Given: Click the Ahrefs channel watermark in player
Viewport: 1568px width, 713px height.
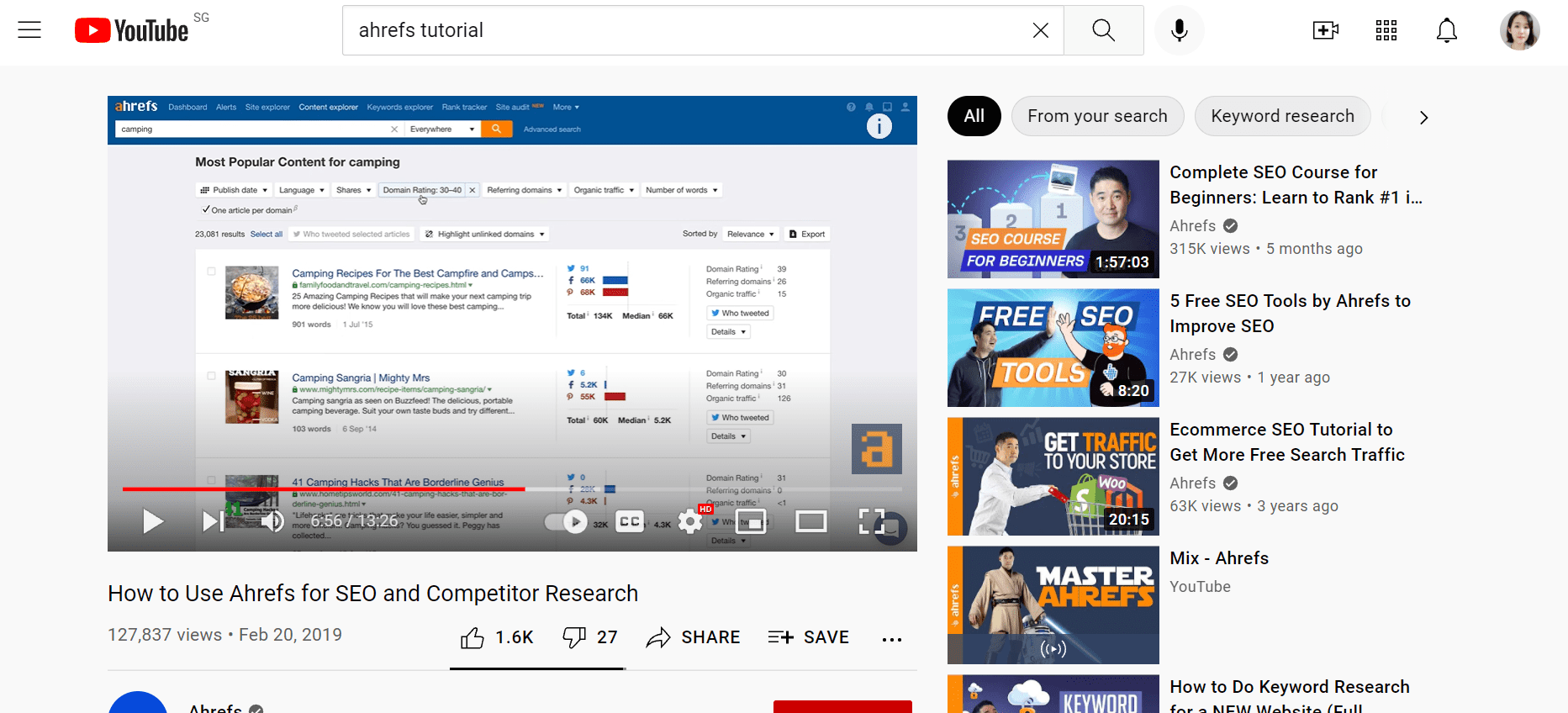Looking at the screenshot, I should pos(876,449).
